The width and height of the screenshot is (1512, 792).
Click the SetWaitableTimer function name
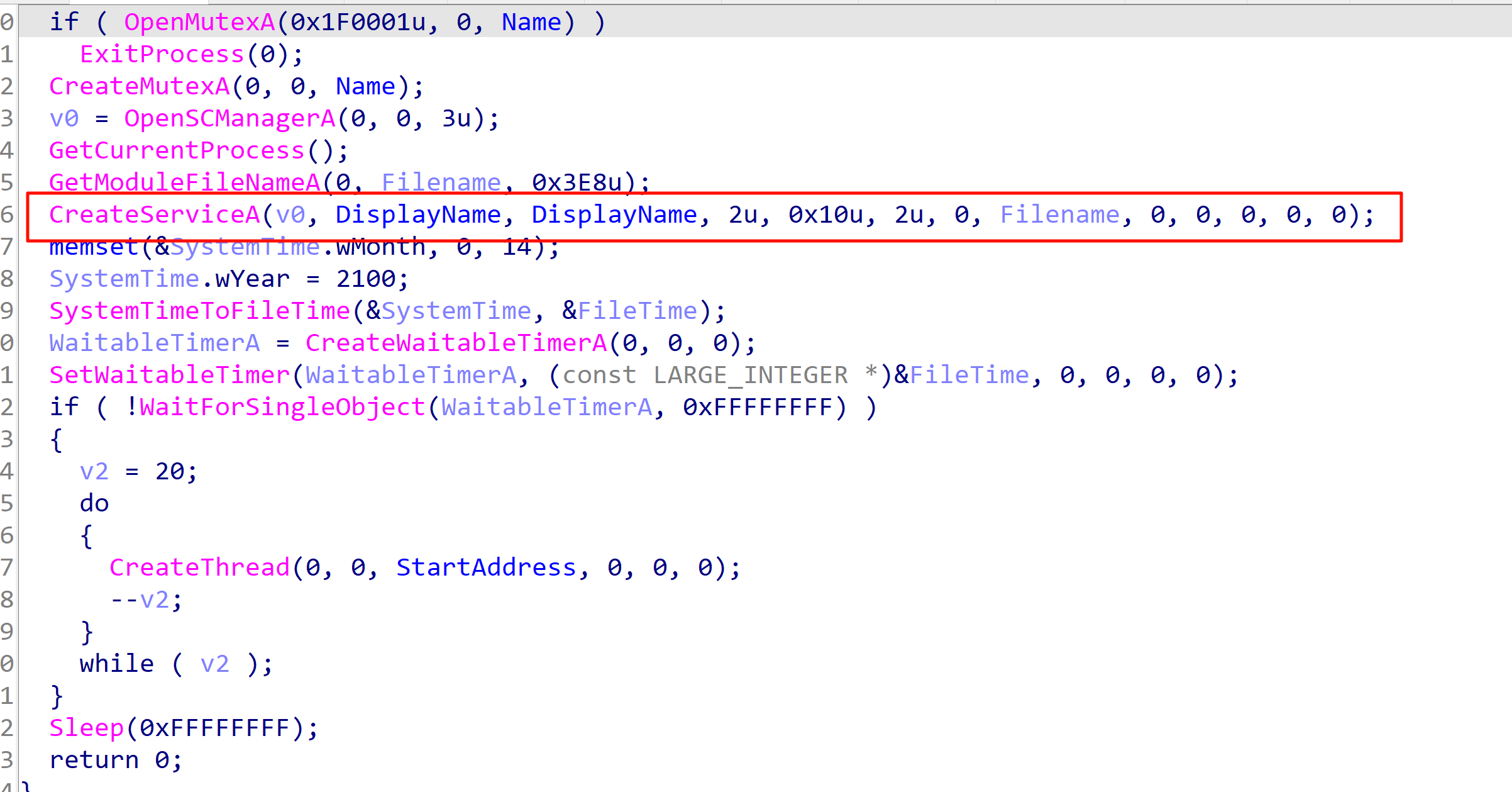click(170, 375)
